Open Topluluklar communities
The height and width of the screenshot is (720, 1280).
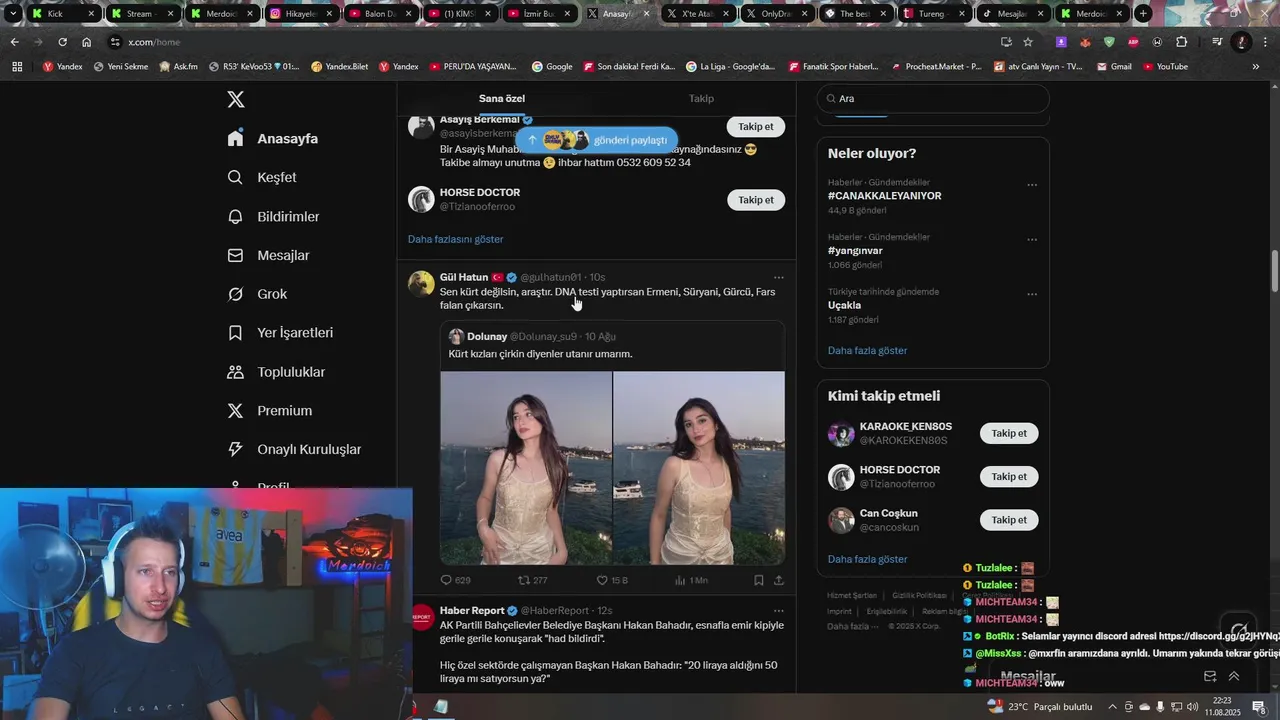(276, 372)
